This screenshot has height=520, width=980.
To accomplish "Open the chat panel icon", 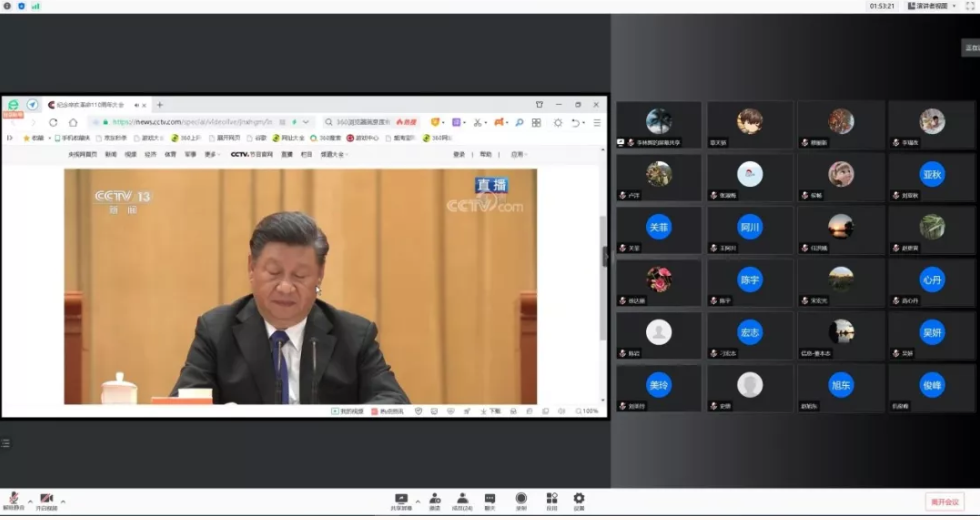I will (490, 499).
